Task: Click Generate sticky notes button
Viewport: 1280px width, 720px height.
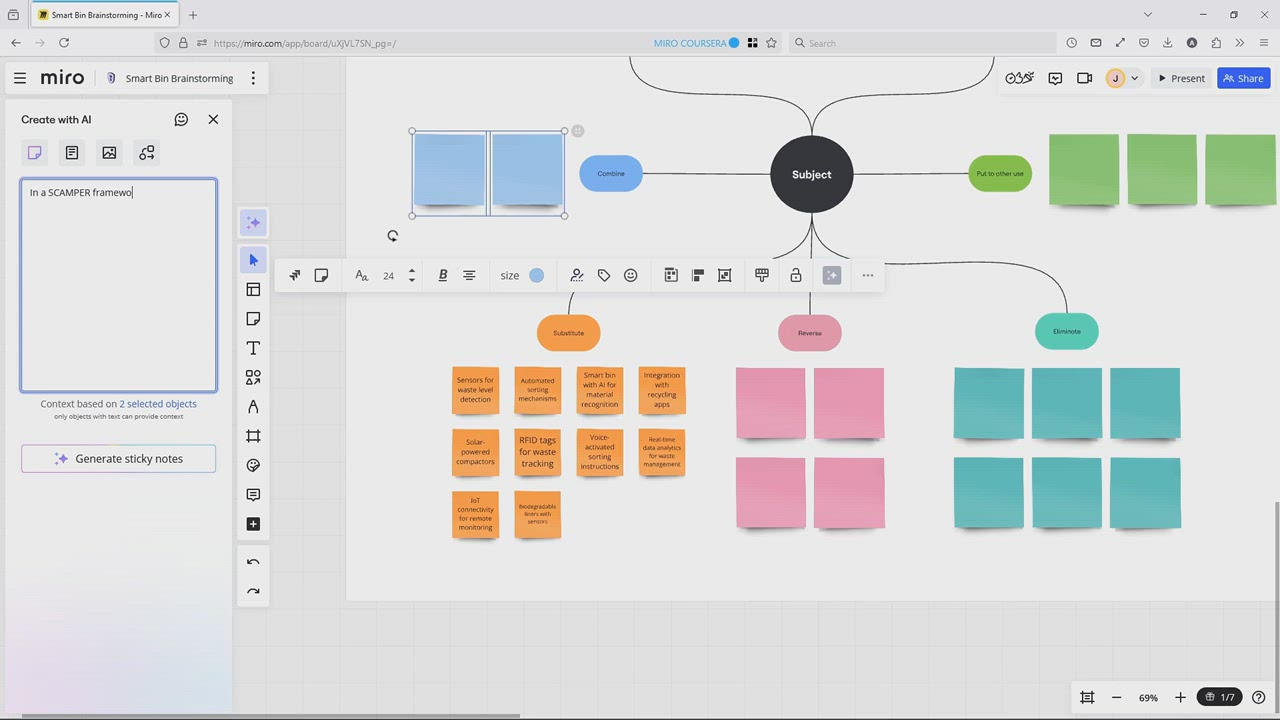Action: click(119, 459)
